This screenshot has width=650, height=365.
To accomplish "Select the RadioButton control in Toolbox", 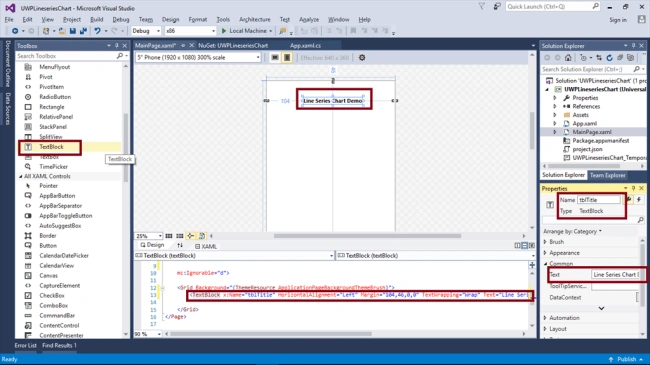I will coord(55,97).
